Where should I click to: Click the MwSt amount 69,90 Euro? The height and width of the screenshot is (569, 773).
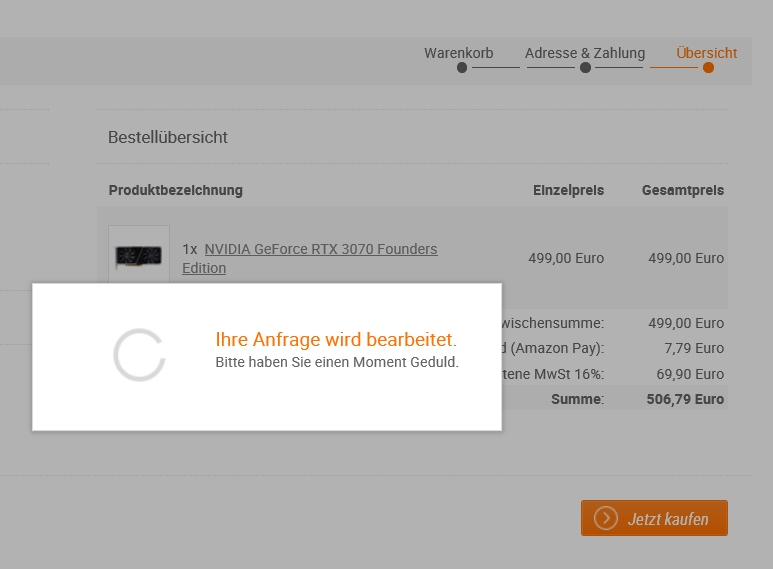(x=690, y=374)
